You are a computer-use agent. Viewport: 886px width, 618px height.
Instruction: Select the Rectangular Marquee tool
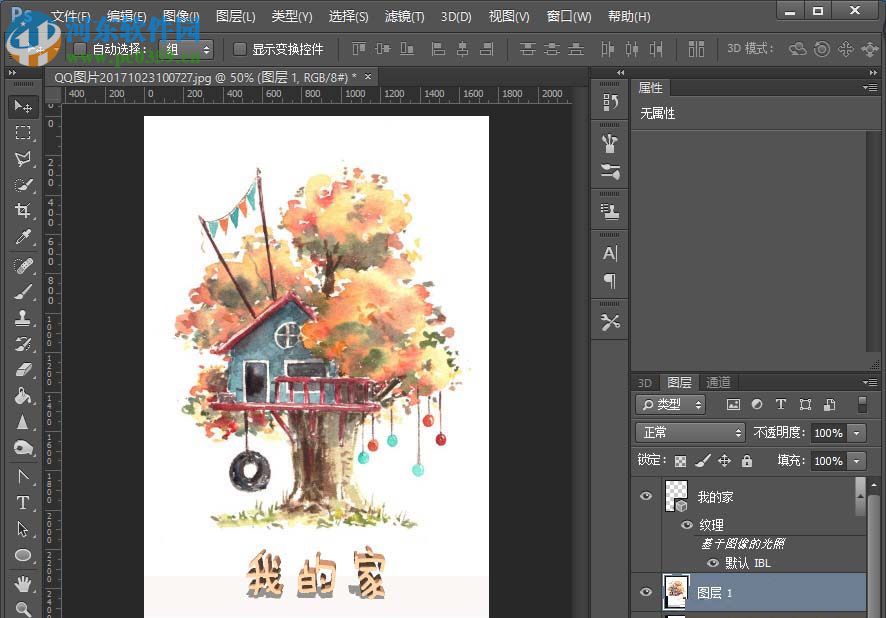pos(23,133)
